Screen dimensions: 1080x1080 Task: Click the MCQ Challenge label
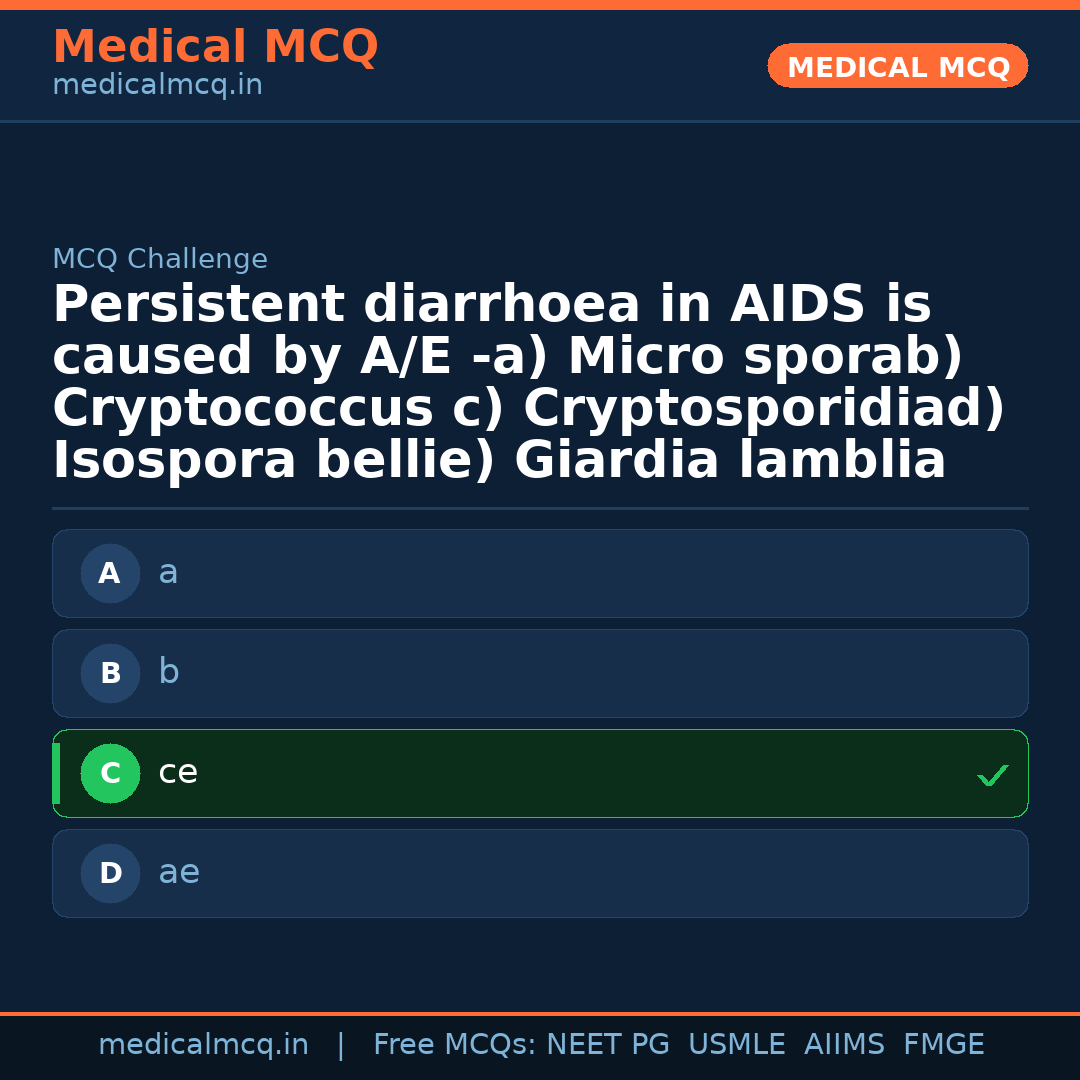[x=160, y=260]
